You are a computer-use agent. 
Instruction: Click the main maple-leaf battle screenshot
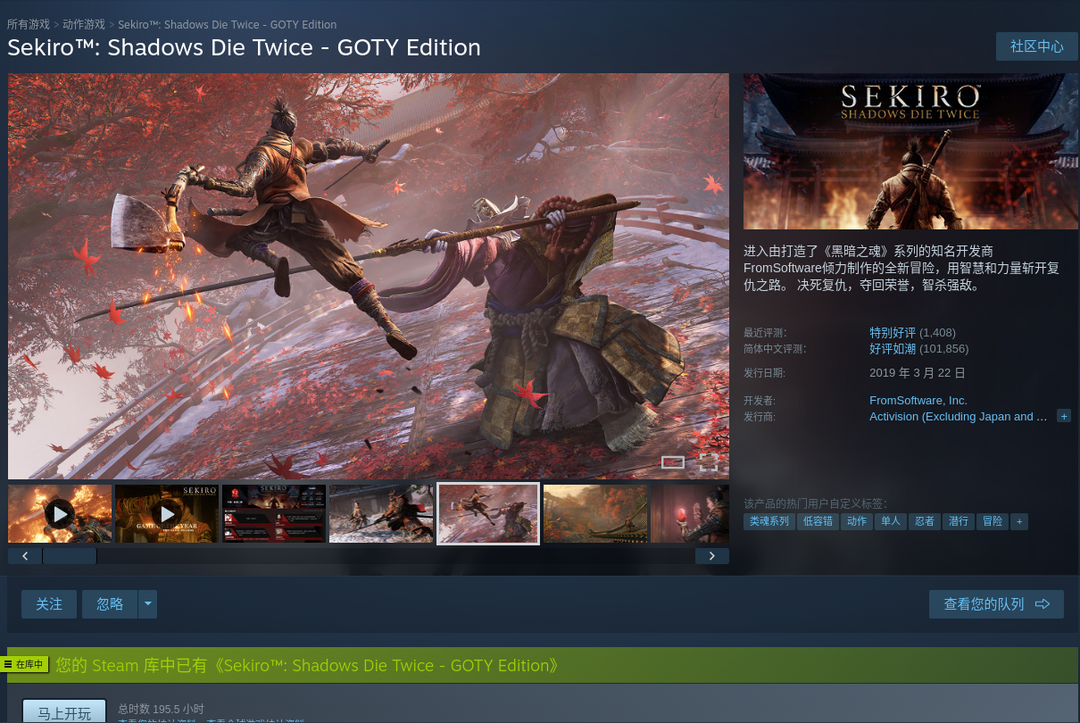pos(368,275)
